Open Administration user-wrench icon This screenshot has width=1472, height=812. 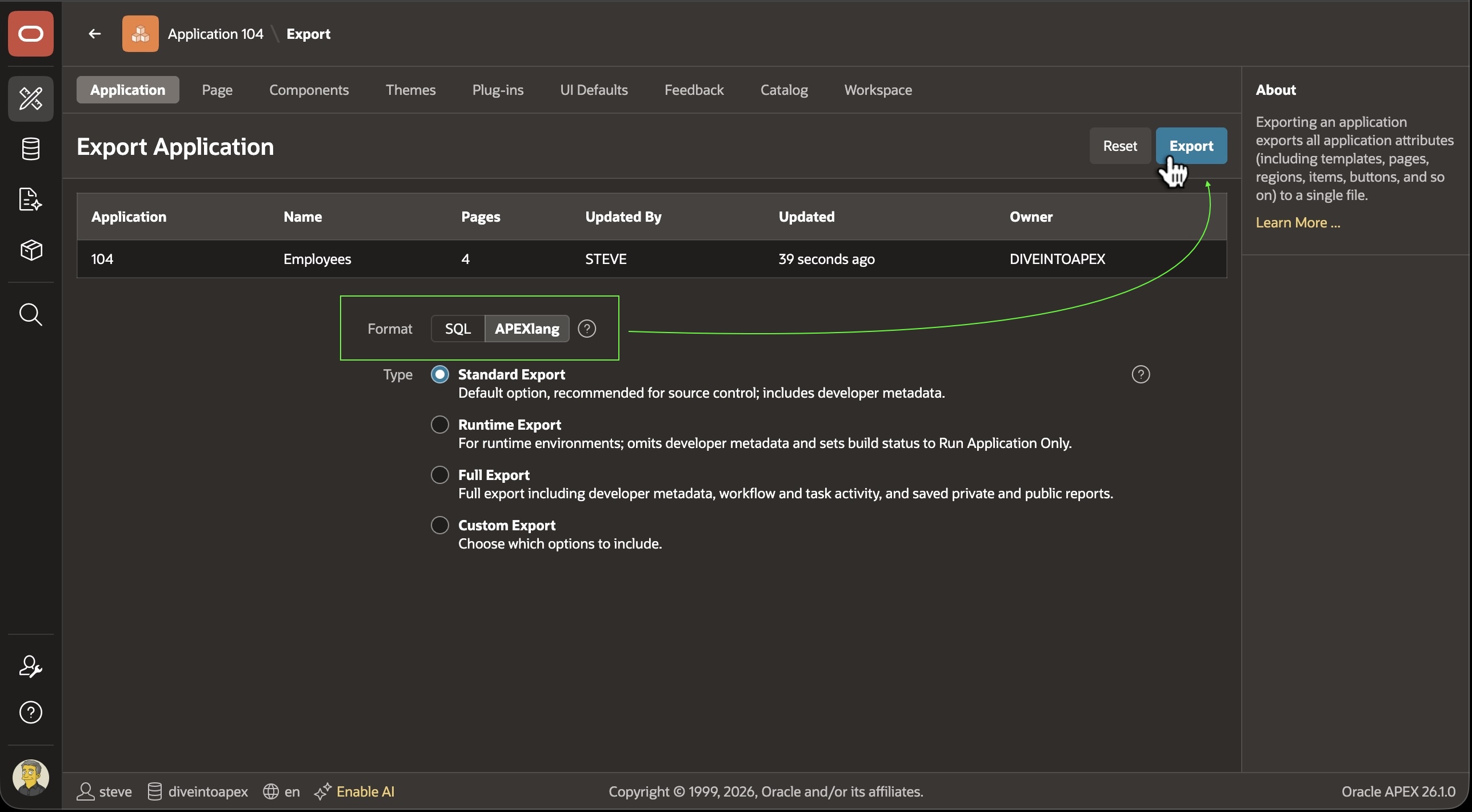(x=31, y=667)
